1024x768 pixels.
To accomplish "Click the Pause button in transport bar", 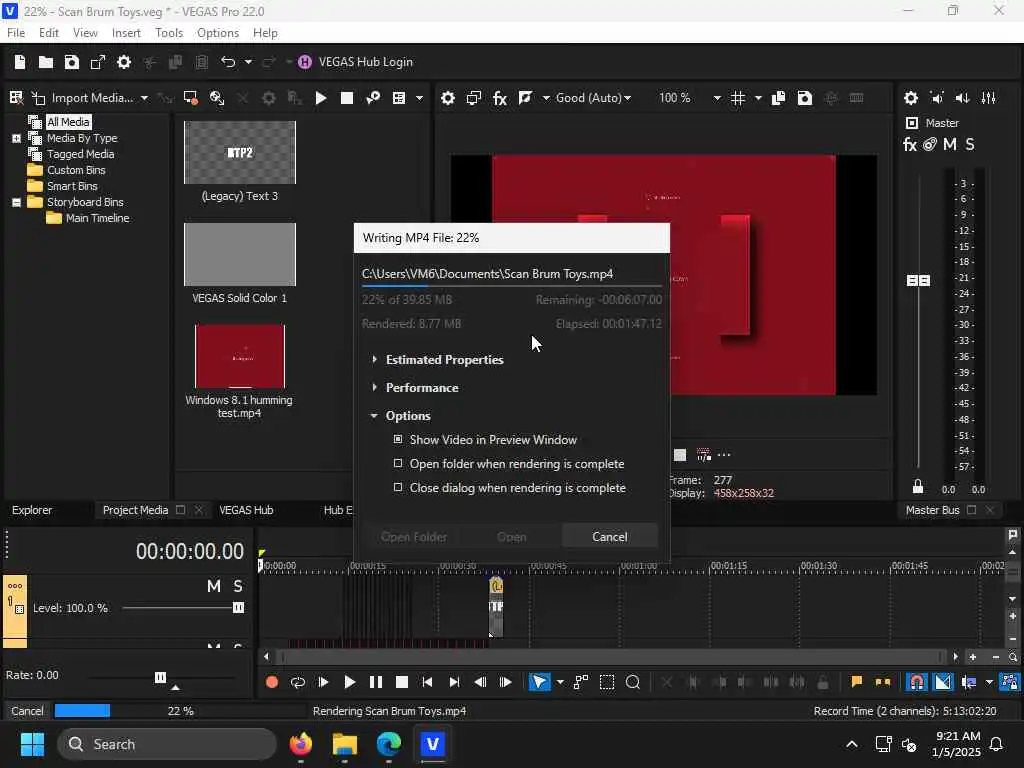I will (x=376, y=682).
